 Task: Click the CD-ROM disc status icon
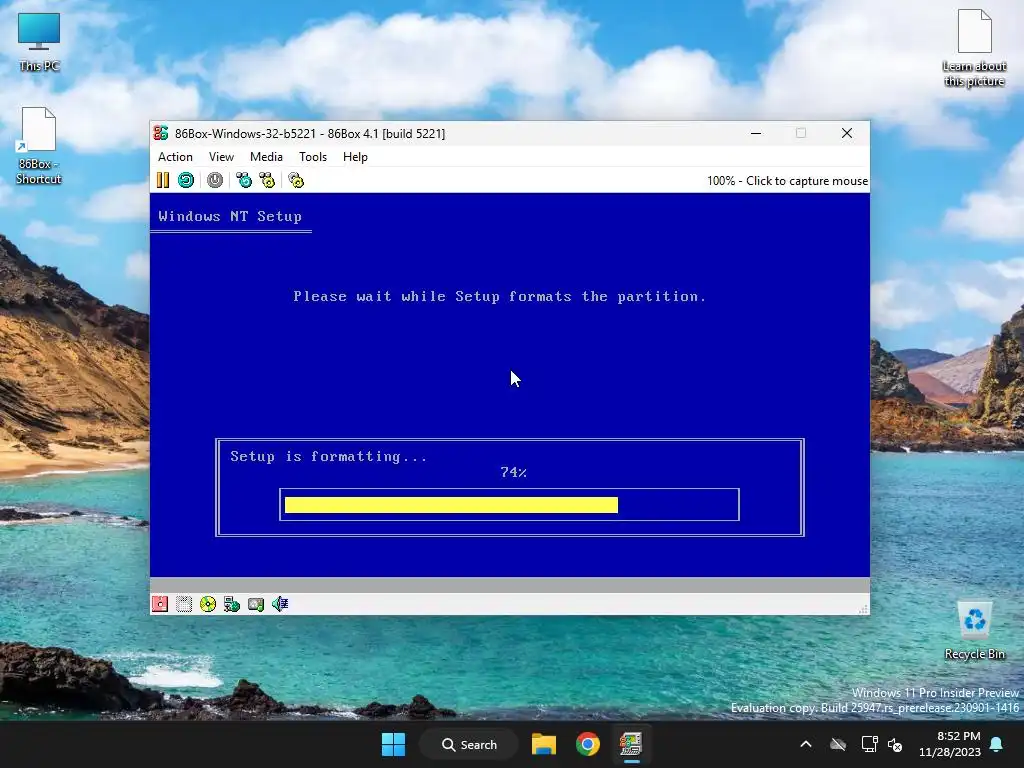[x=208, y=604]
